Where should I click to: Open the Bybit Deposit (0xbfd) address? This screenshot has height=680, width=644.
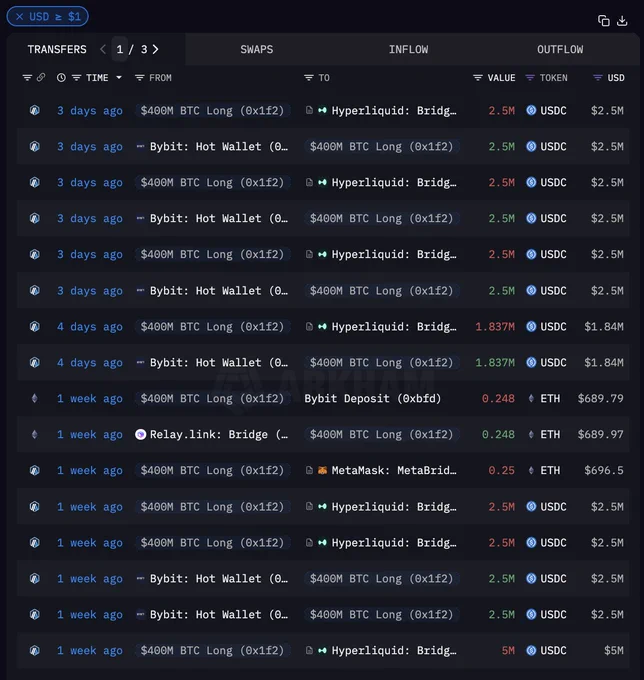(373, 399)
